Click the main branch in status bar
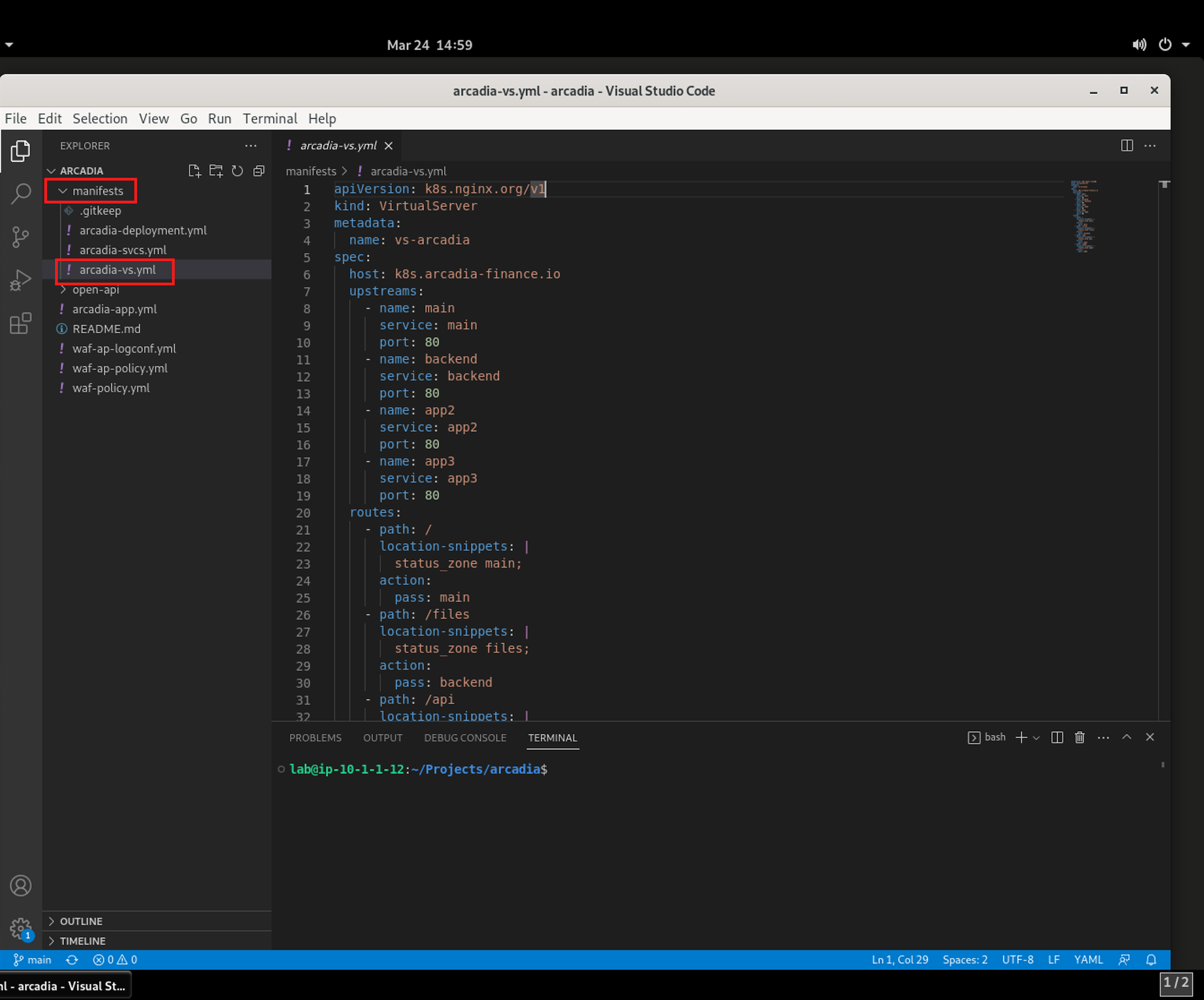The width and height of the screenshot is (1204, 1000). [x=33, y=960]
